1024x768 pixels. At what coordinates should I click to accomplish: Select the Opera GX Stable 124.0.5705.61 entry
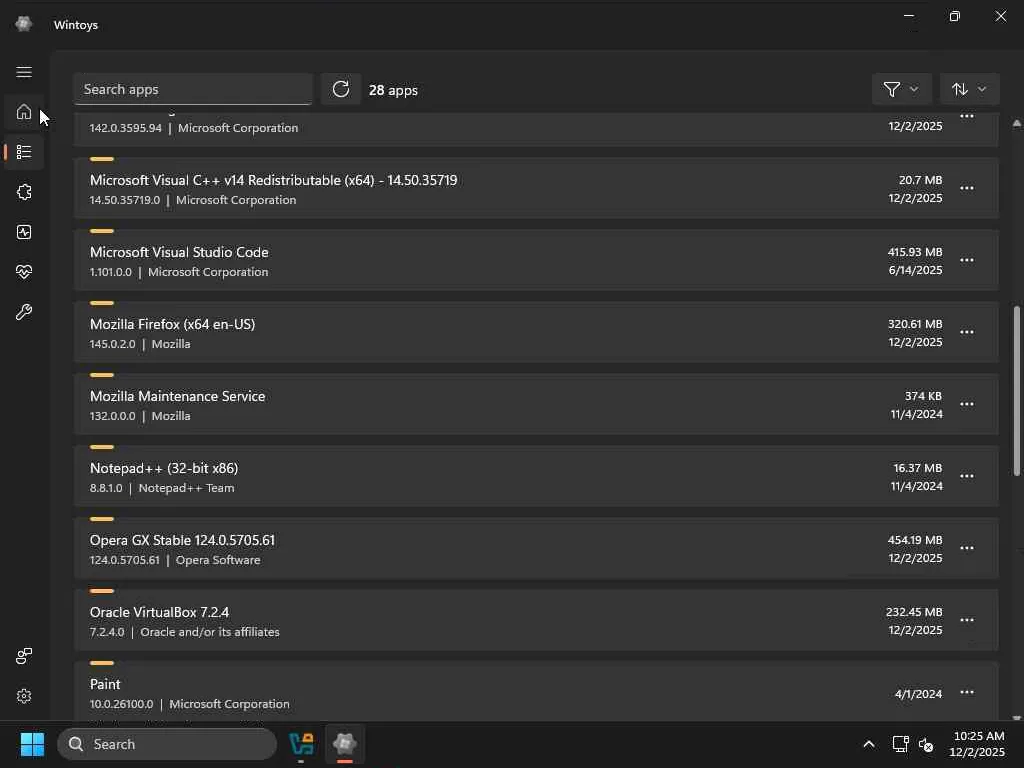pyautogui.click(x=536, y=548)
